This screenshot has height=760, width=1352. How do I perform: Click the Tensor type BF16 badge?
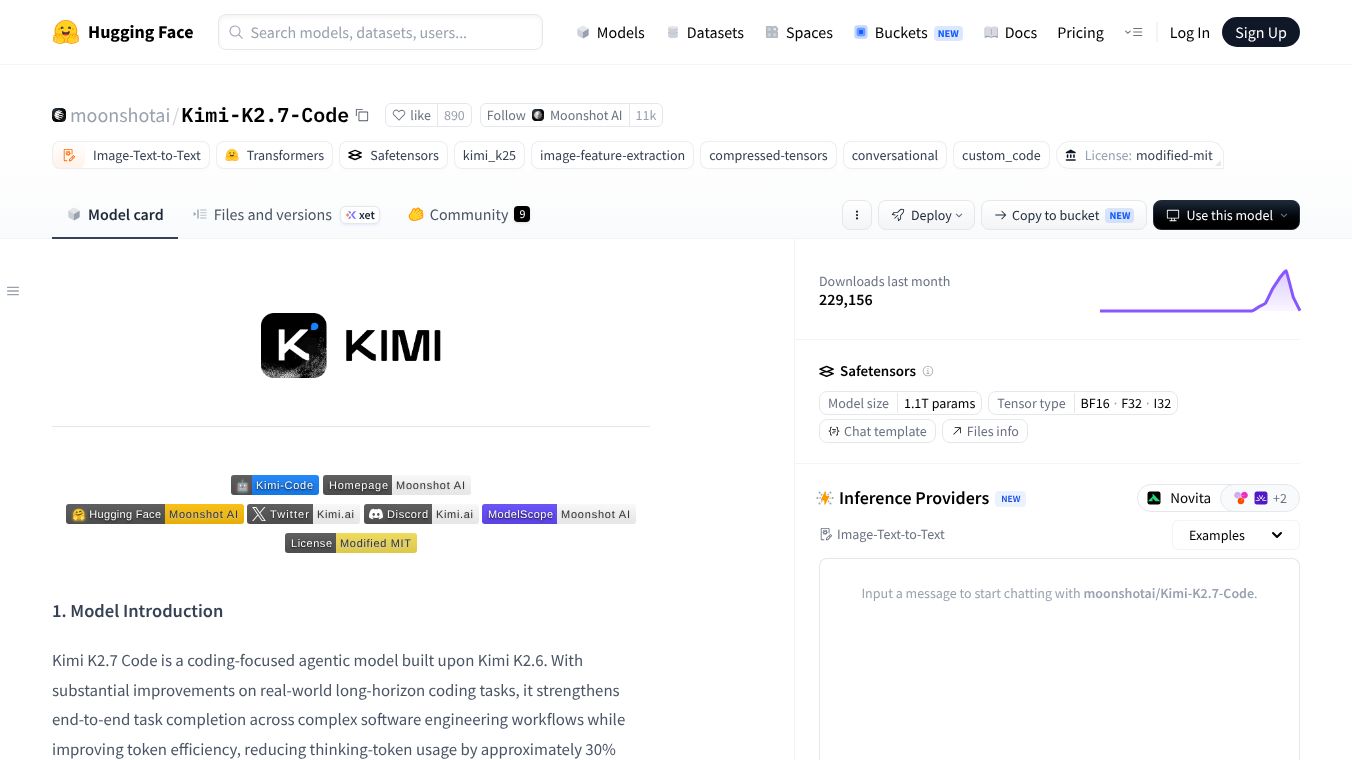tap(1084, 403)
